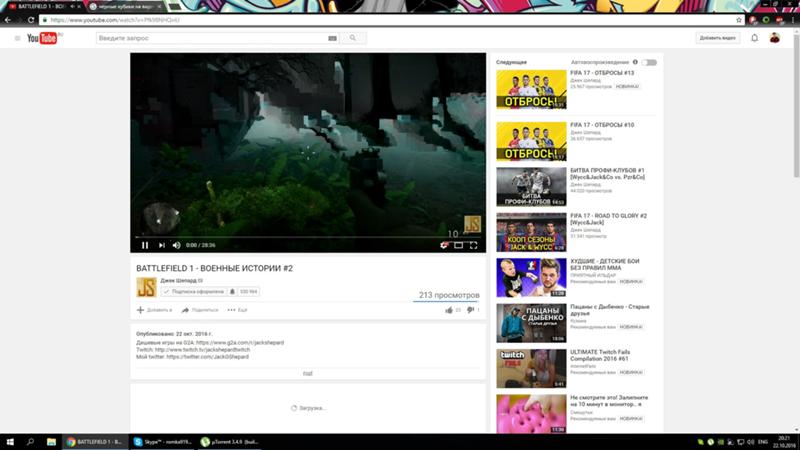Open File Explorer from taskbar
The width and height of the screenshot is (800, 450).
[x=51, y=442]
